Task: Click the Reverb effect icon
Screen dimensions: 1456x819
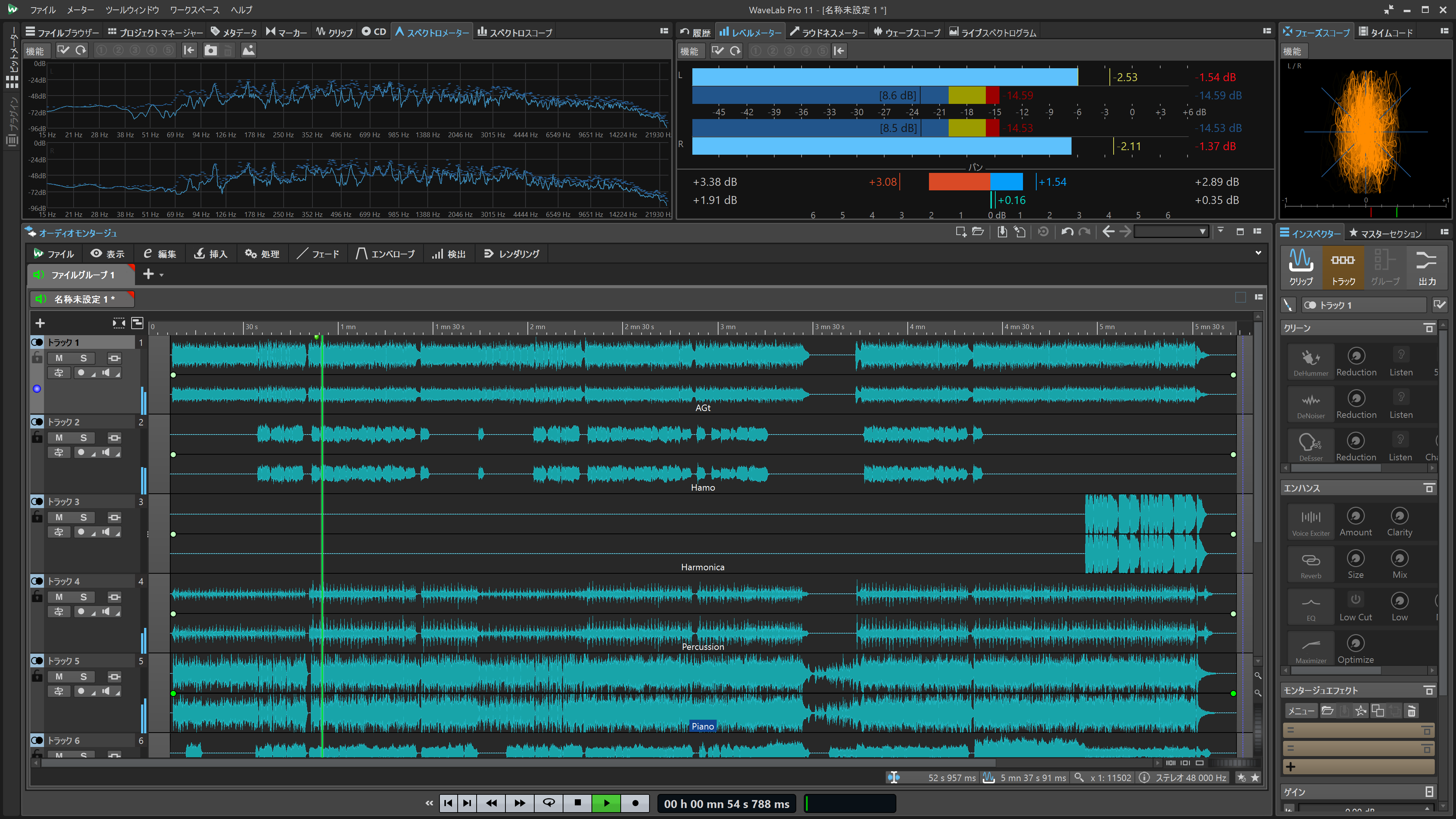Action: click(x=1311, y=564)
